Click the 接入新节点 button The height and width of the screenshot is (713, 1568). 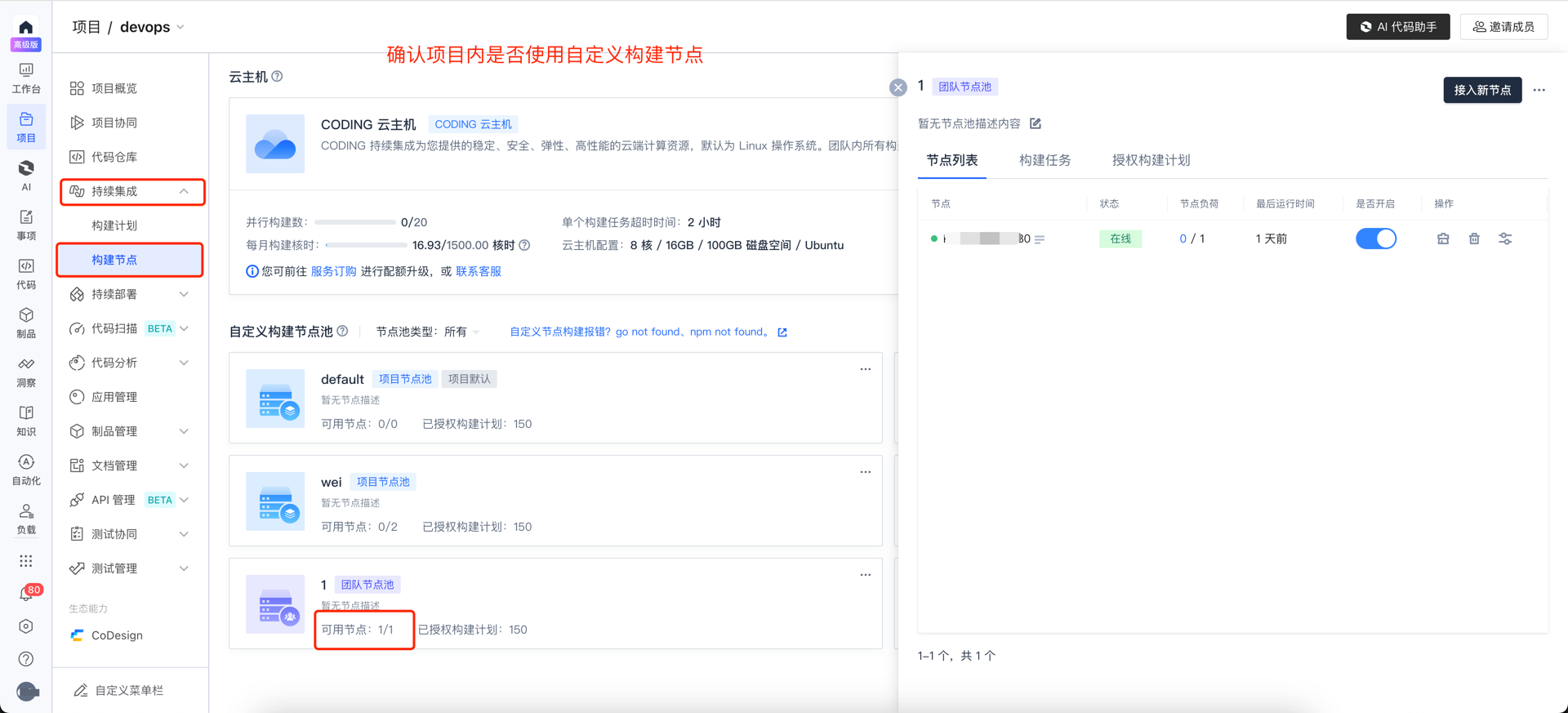click(1481, 90)
